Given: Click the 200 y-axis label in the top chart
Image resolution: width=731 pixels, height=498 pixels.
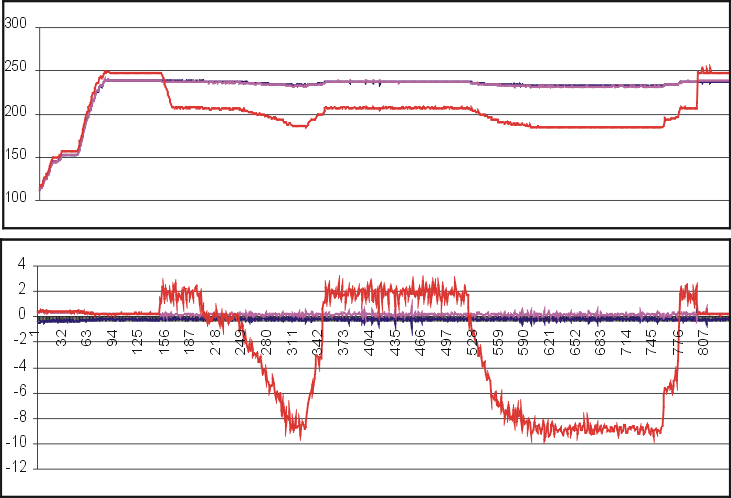Looking at the screenshot, I should click(16, 114).
